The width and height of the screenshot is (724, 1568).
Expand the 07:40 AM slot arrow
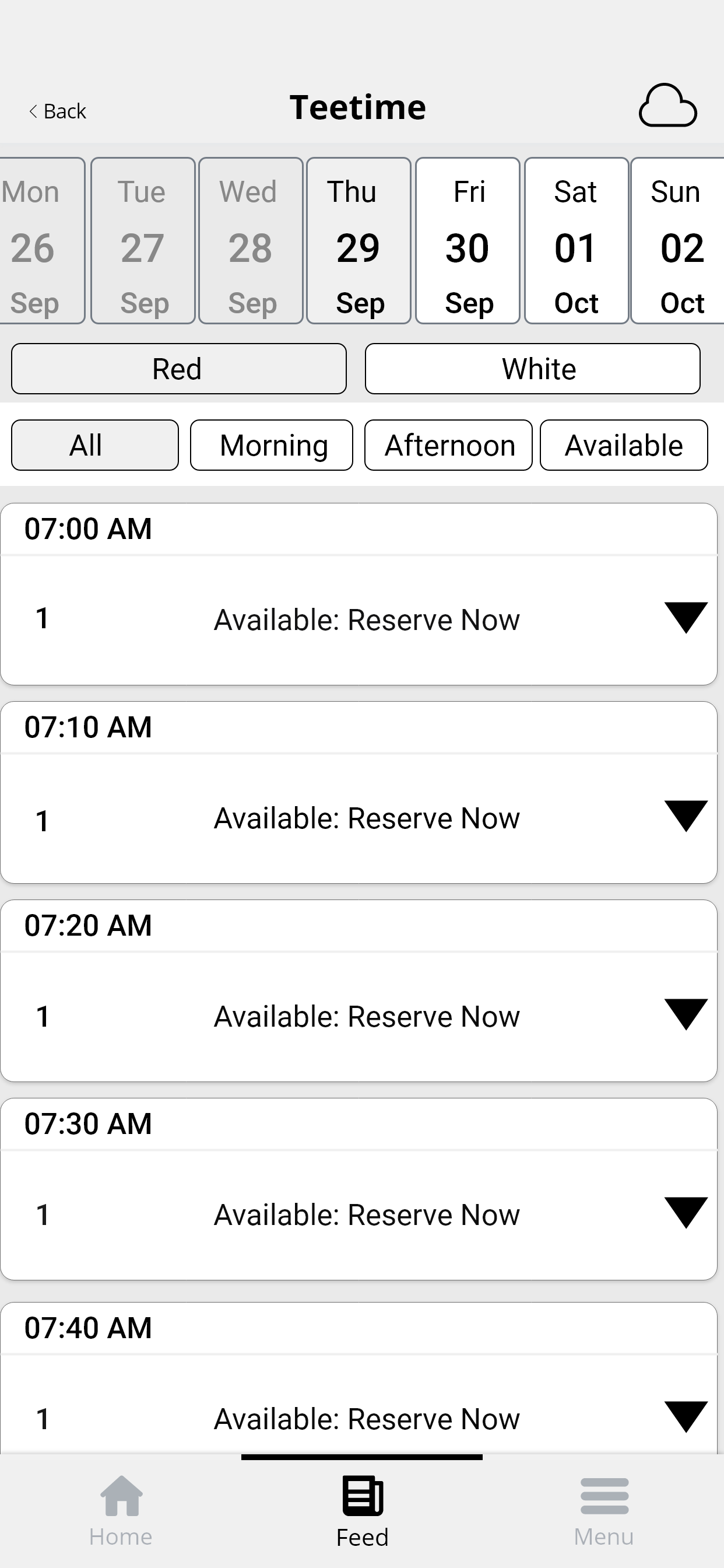tap(686, 1417)
